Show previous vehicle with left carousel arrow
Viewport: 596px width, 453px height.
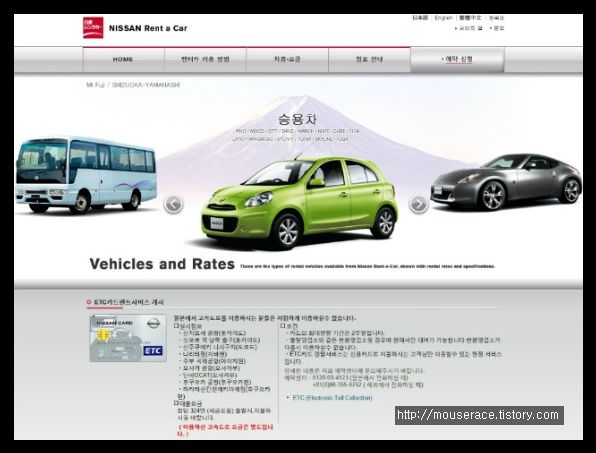173,204
